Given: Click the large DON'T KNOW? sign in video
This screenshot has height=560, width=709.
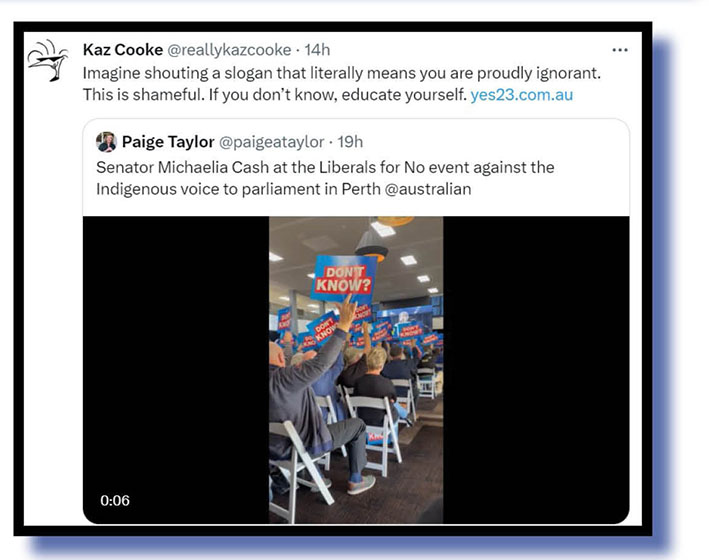Looking at the screenshot, I should point(343,279).
